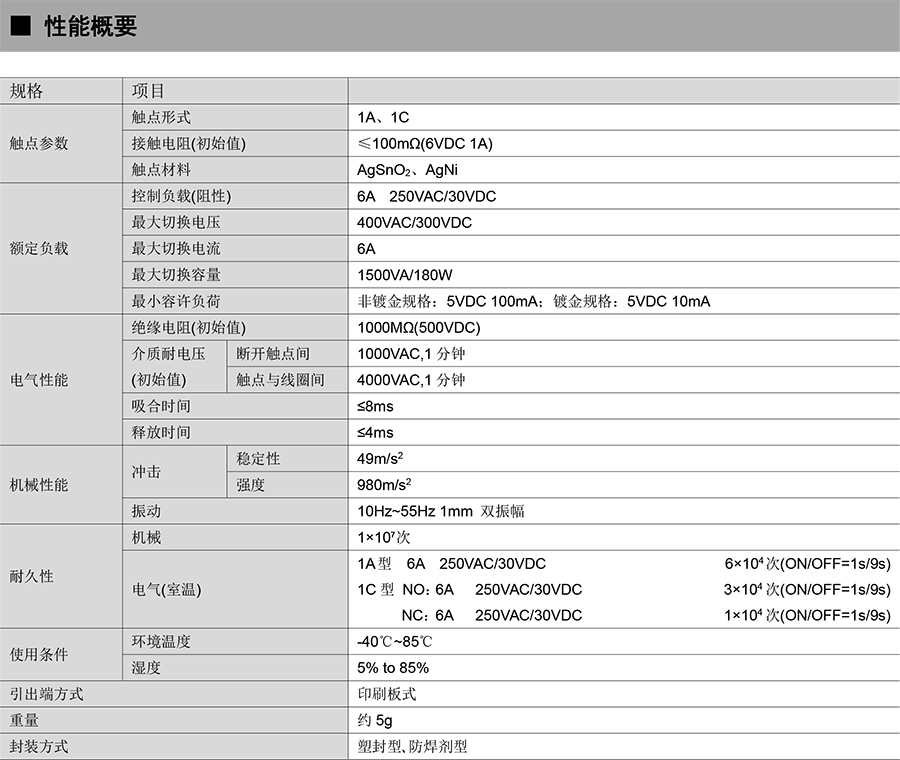The height and width of the screenshot is (760, 900).
Task: Click the 1500VA/180W max switching capacity value
Action: pyautogui.click(x=405, y=275)
